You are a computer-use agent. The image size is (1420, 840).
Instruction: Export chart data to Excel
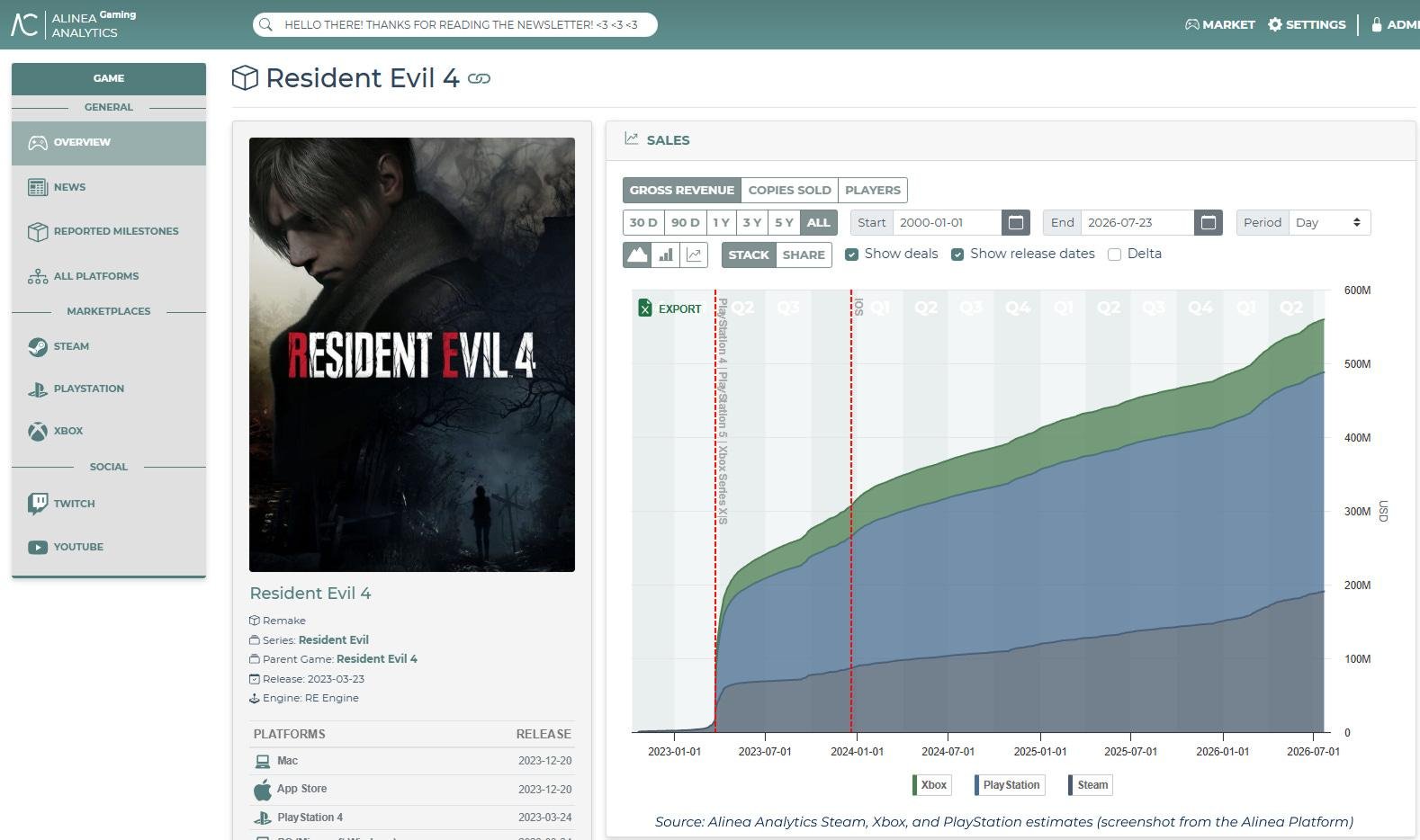(x=670, y=308)
